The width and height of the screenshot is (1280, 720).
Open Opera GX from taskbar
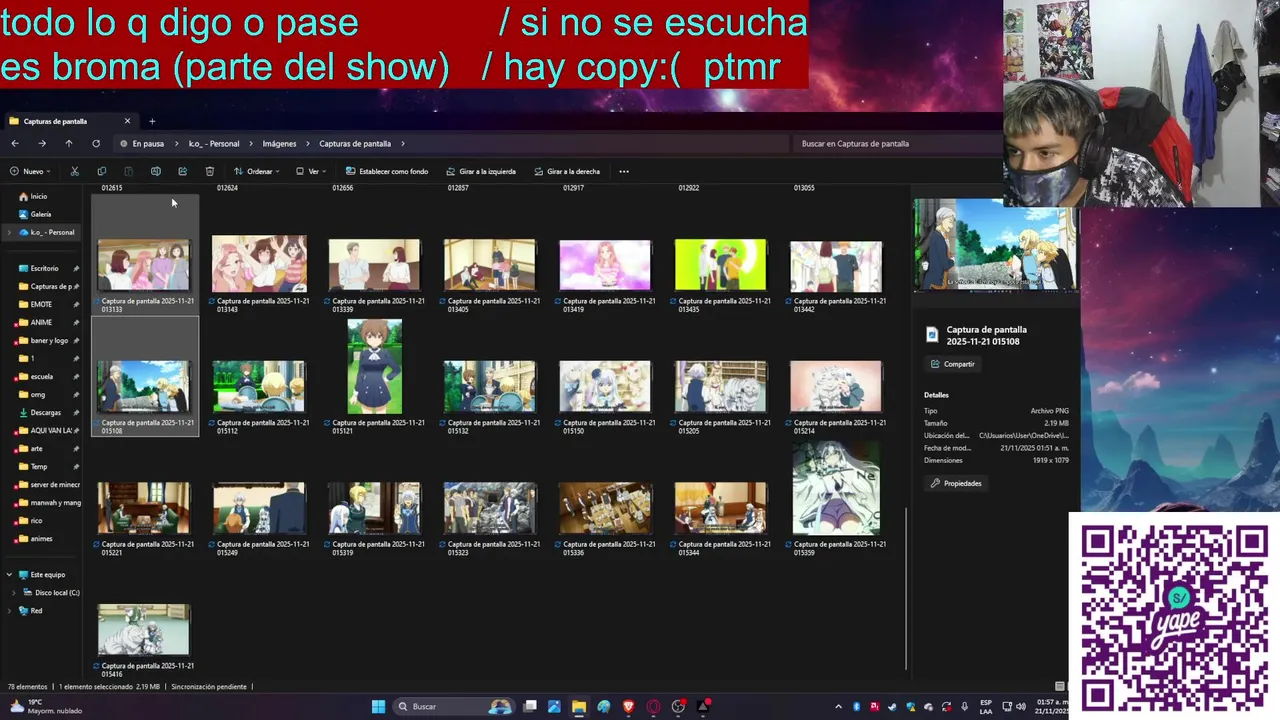coord(653,706)
